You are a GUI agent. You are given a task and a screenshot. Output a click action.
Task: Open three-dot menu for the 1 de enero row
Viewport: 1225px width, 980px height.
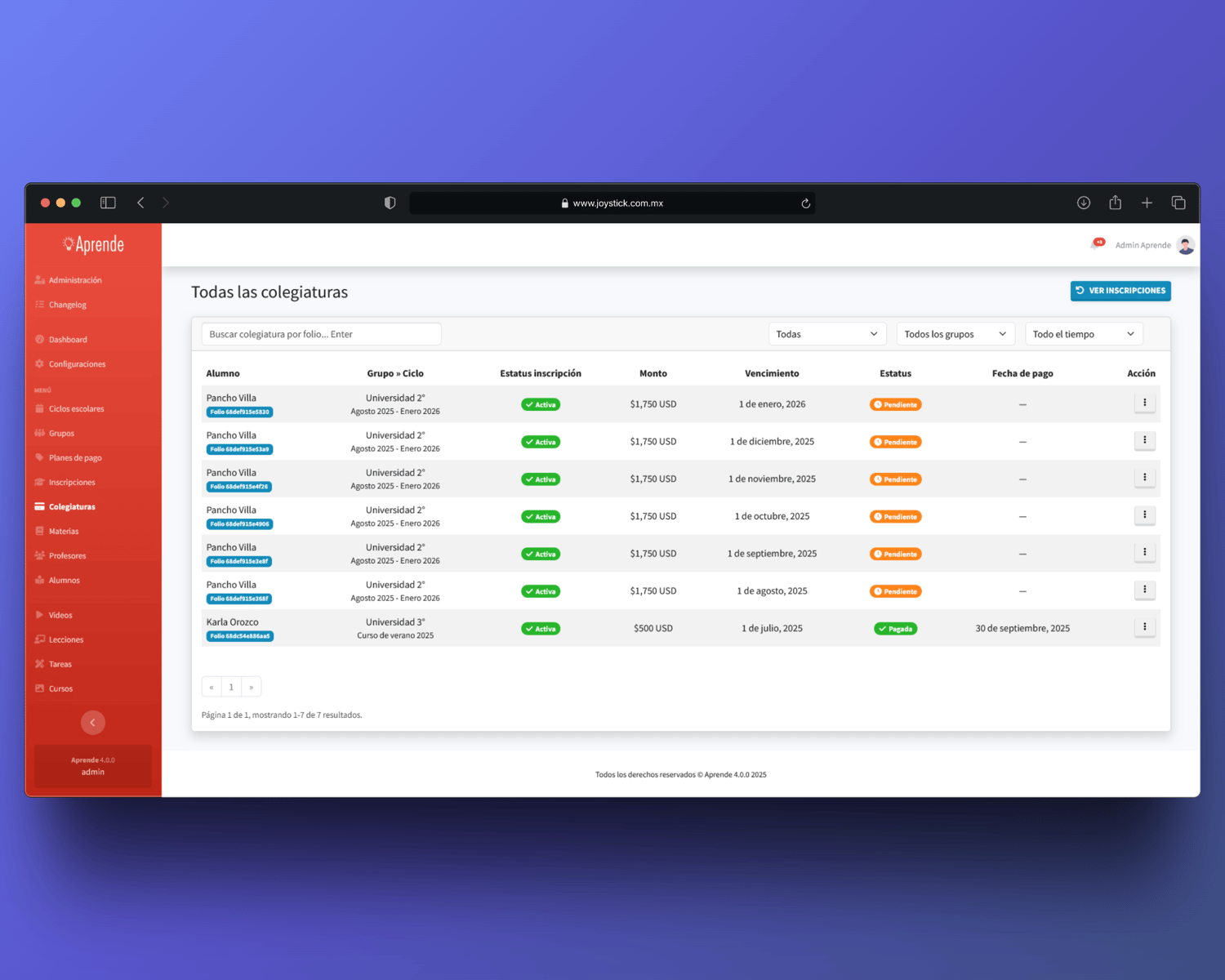point(1145,403)
